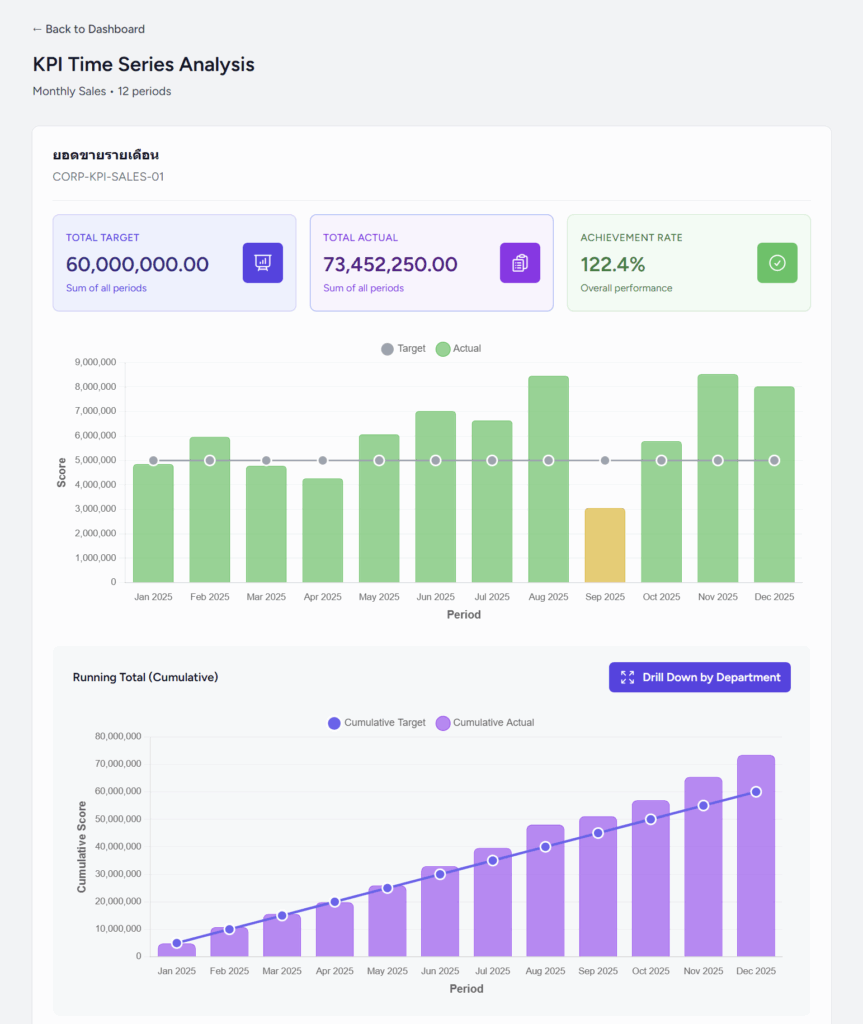Hide the Cumulative Target series legend
This screenshot has width=863, height=1024.
(x=376, y=723)
